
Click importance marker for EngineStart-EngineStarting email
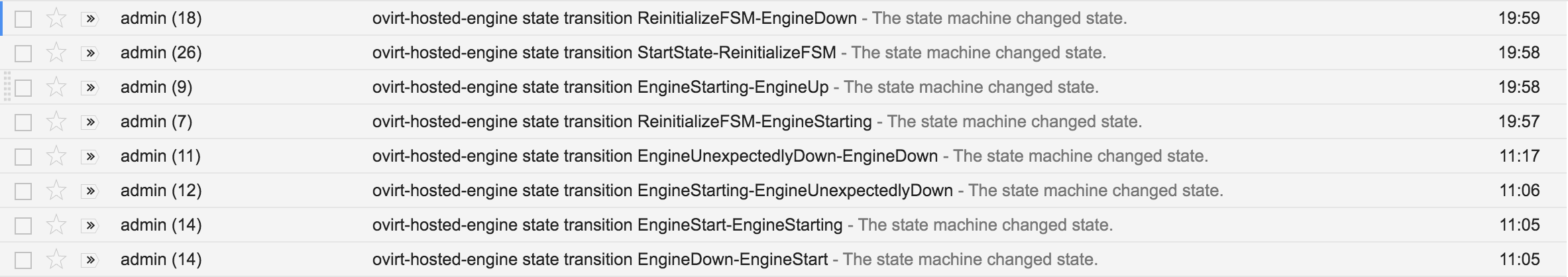[x=89, y=225]
